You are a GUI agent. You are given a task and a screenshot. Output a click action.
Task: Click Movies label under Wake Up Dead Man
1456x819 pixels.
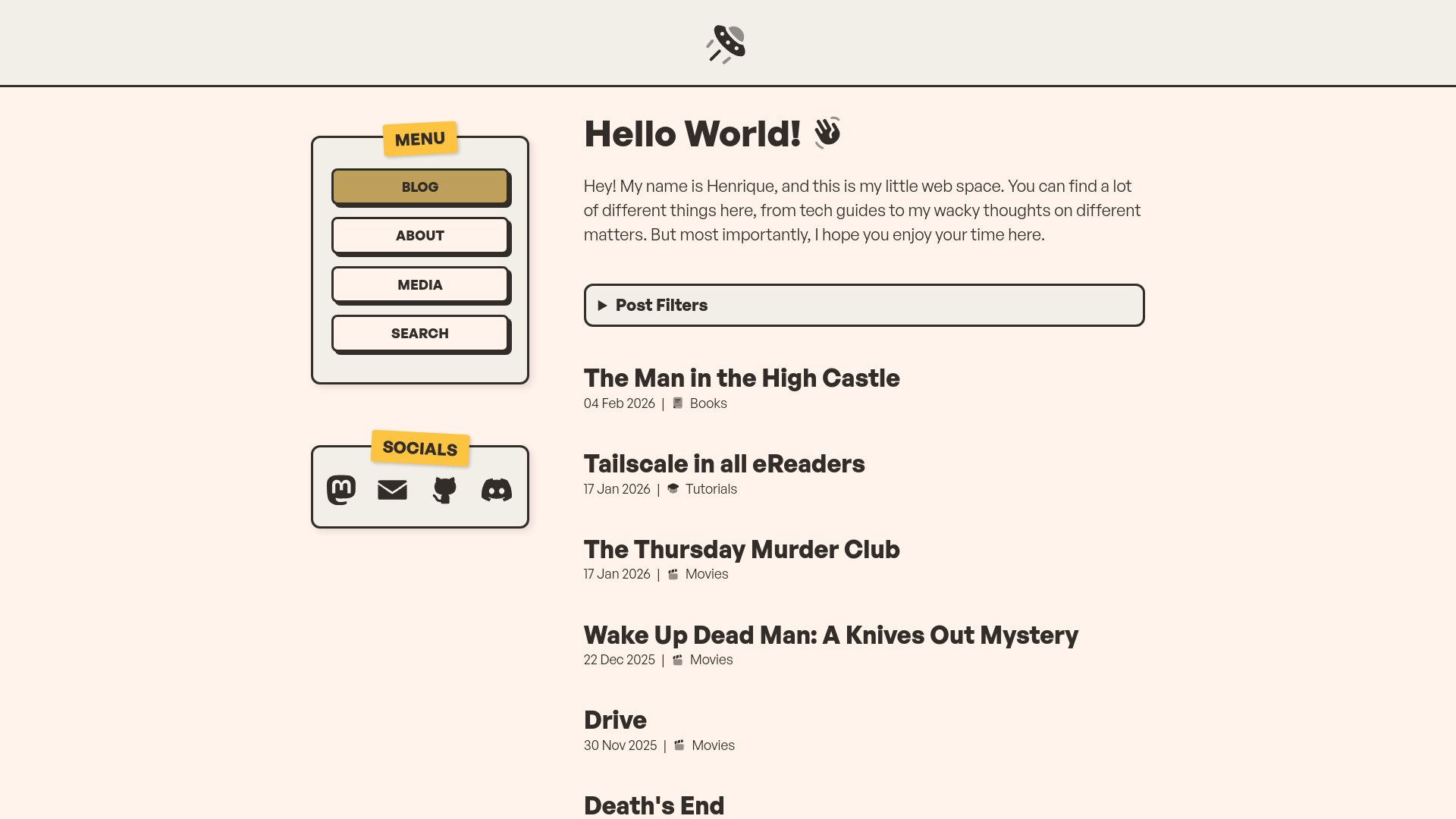coord(711,660)
